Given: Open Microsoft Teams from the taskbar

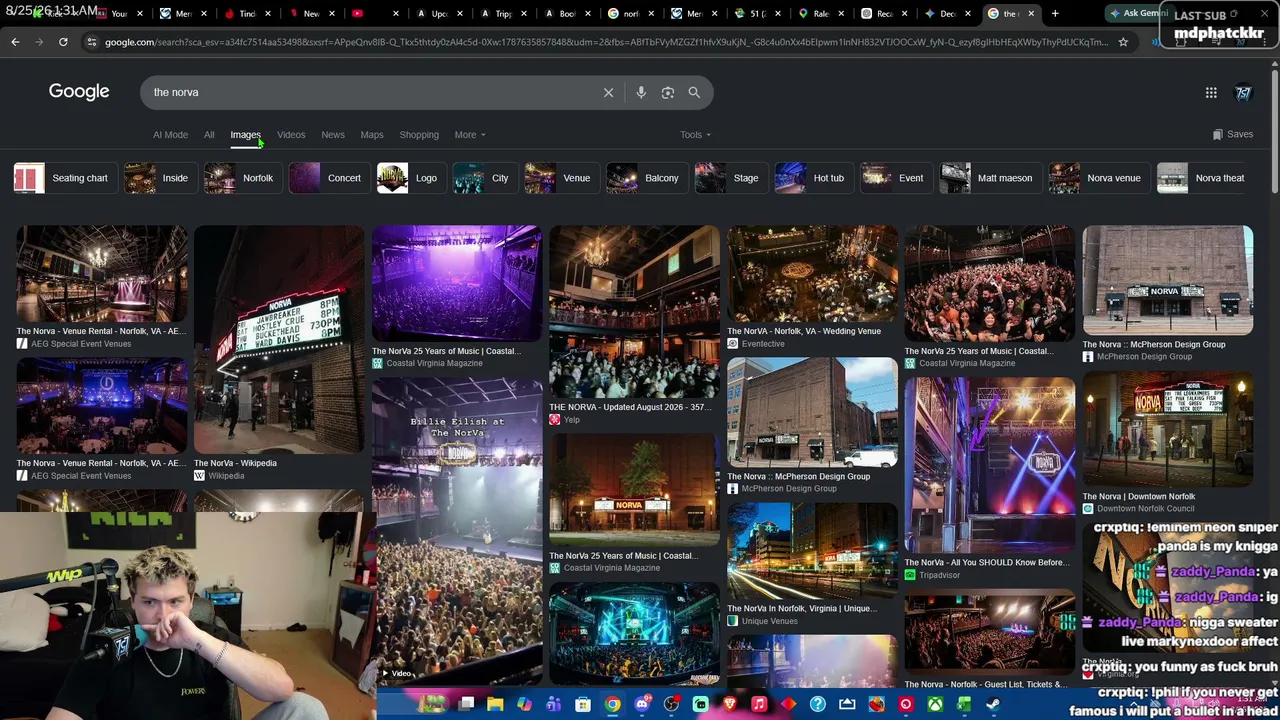Looking at the screenshot, I should (x=553, y=704).
